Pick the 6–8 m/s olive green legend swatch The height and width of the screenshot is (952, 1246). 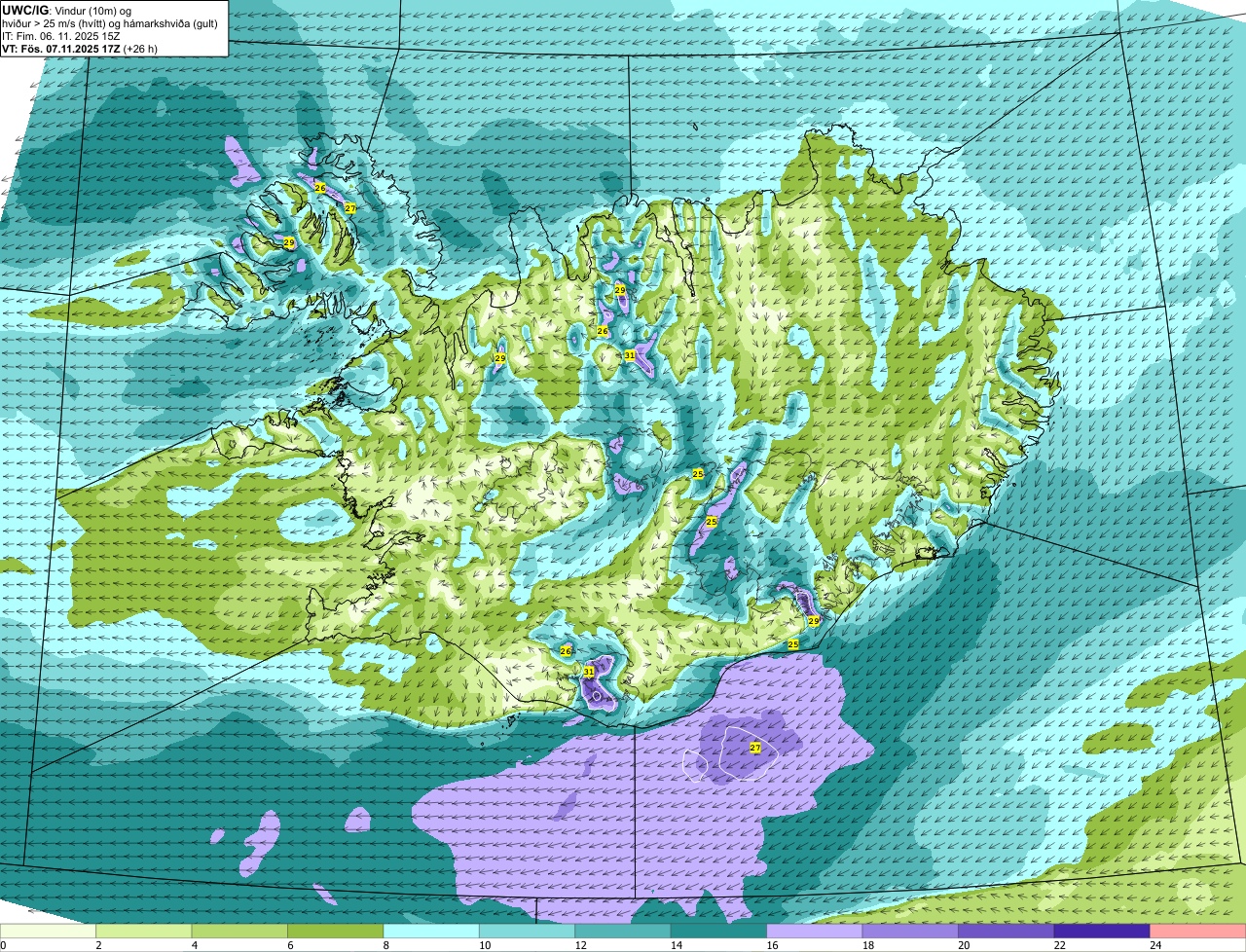[x=336, y=931]
